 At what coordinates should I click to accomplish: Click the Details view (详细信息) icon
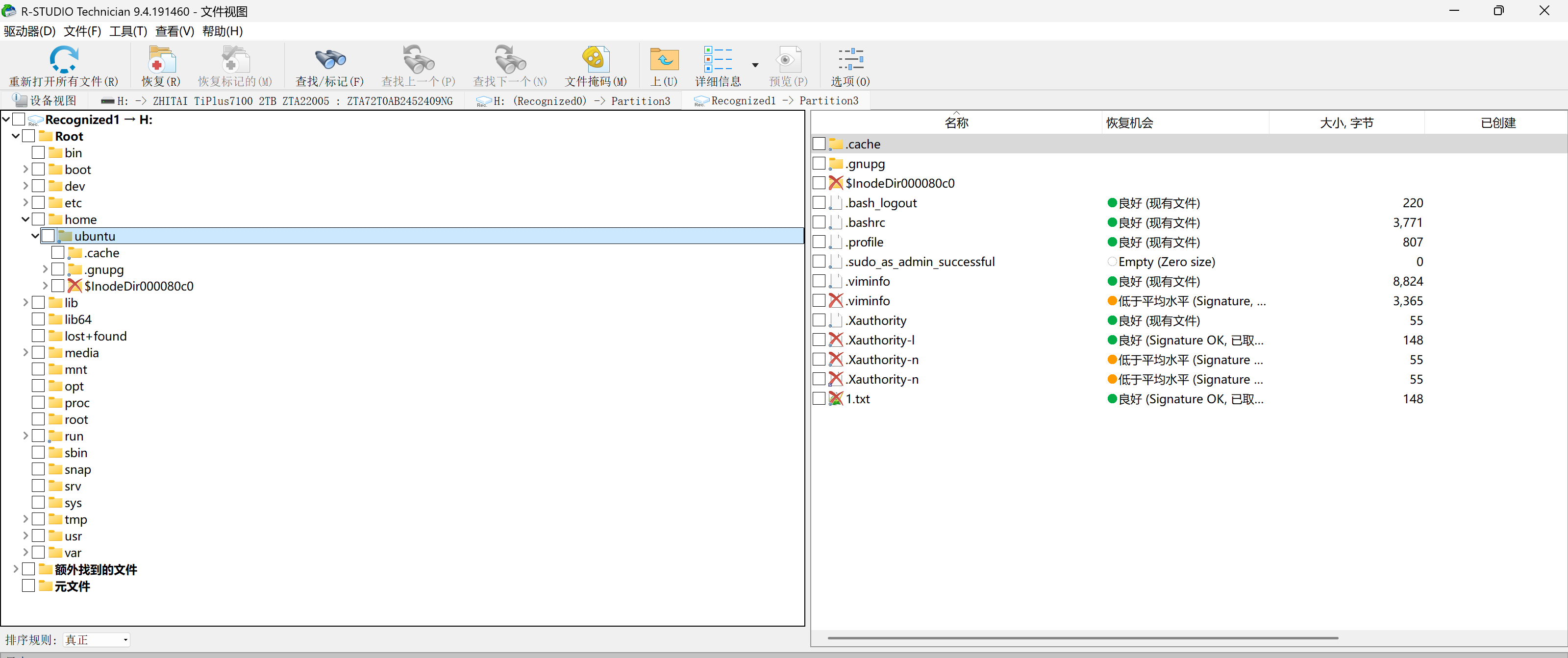click(718, 60)
